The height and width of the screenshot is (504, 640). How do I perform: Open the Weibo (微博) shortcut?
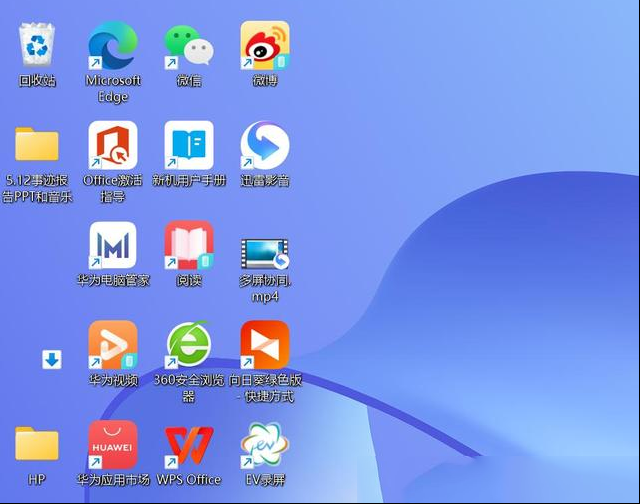tap(265, 45)
